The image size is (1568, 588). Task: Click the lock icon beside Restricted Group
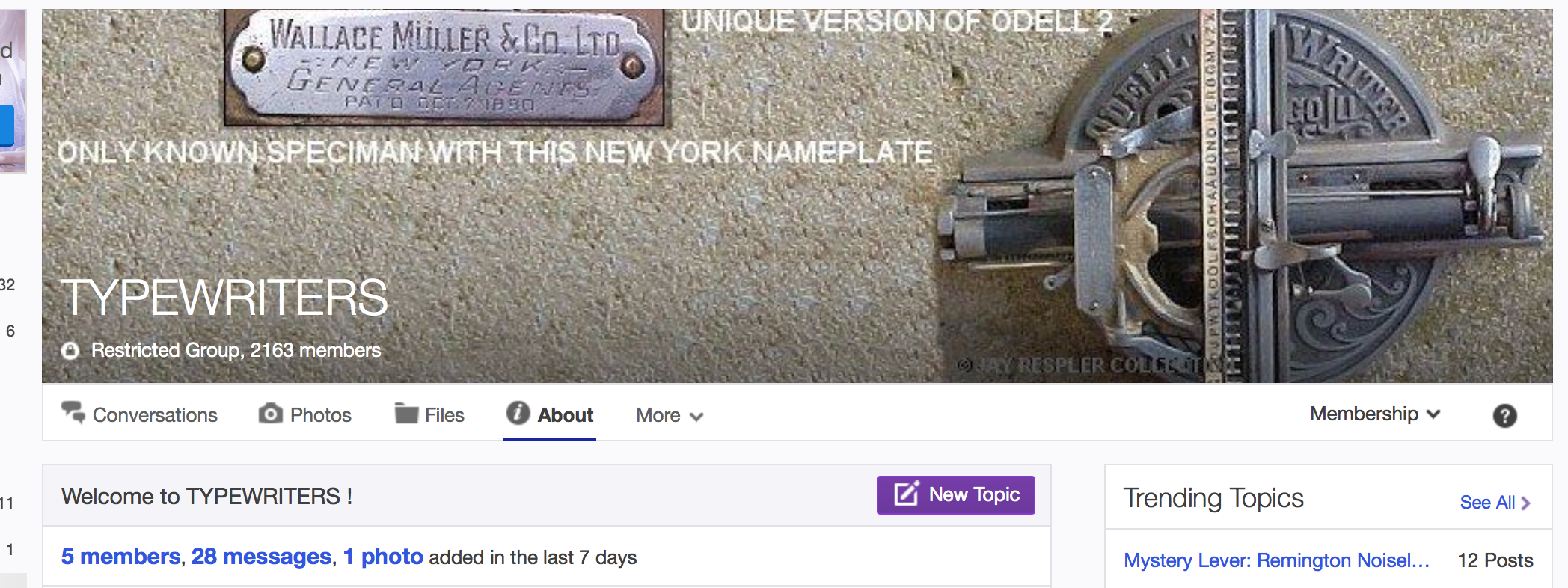click(70, 350)
